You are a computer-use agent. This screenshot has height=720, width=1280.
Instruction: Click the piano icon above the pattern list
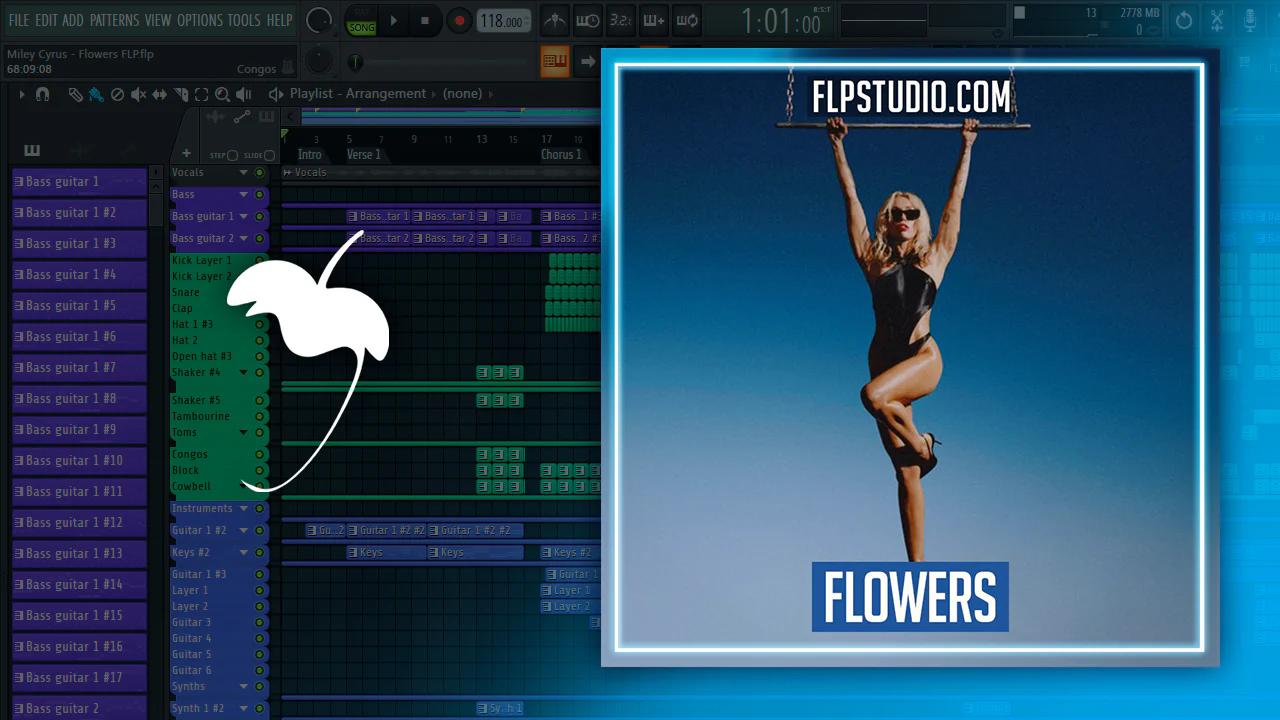(32, 151)
